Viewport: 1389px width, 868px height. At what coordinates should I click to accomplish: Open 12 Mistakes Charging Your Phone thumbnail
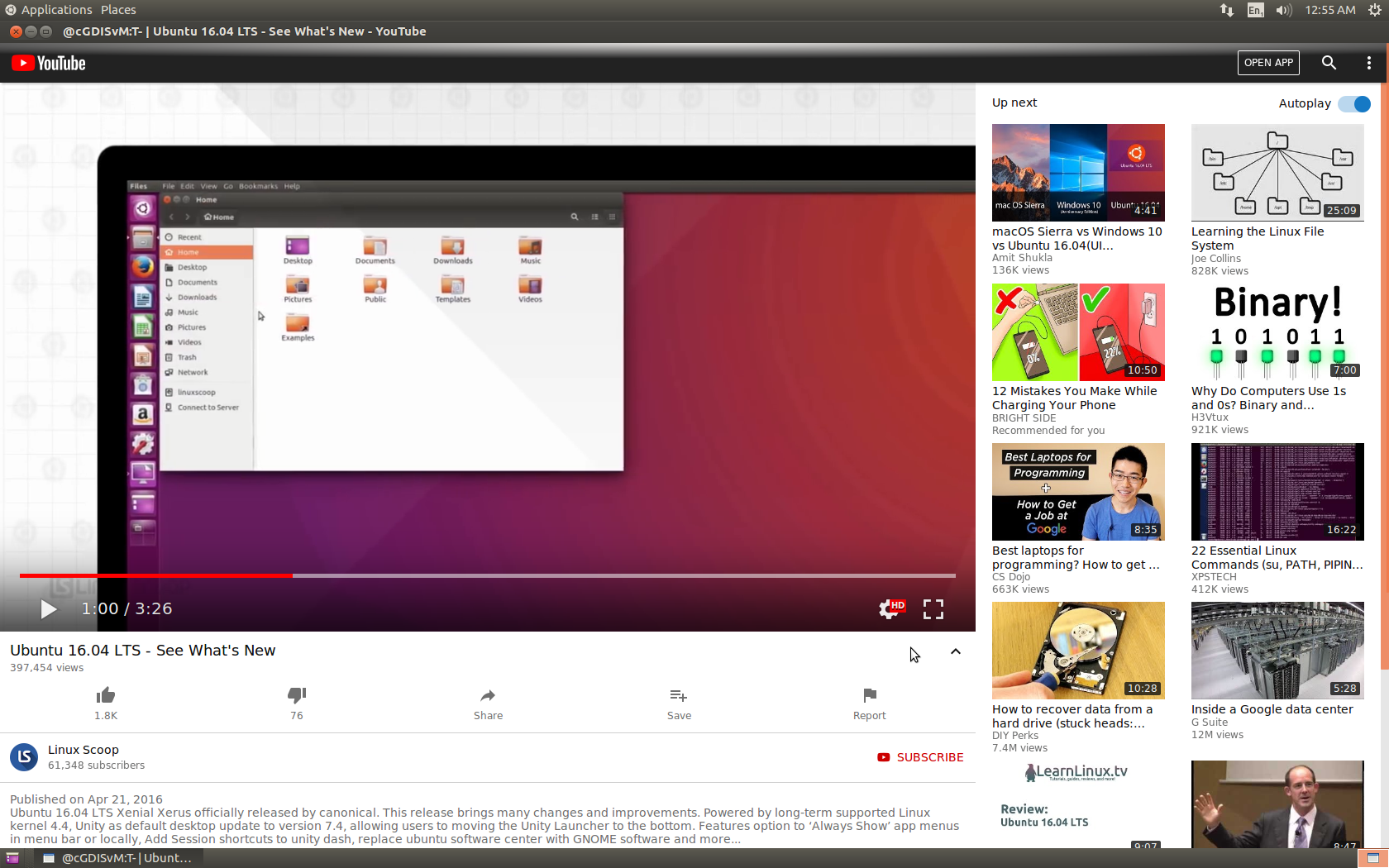1078,332
